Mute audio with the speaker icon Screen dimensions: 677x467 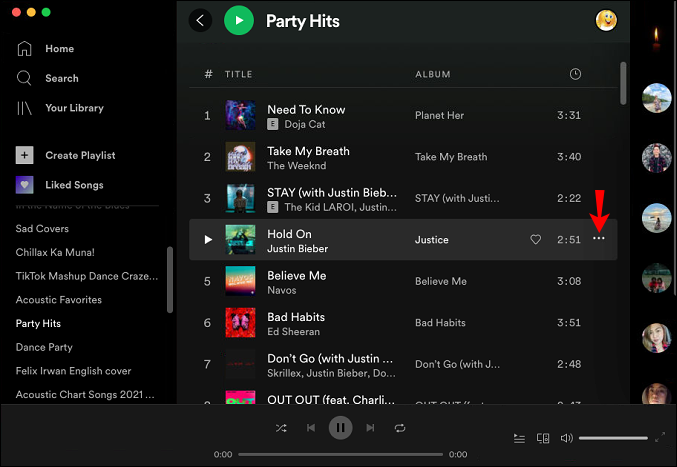566,438
